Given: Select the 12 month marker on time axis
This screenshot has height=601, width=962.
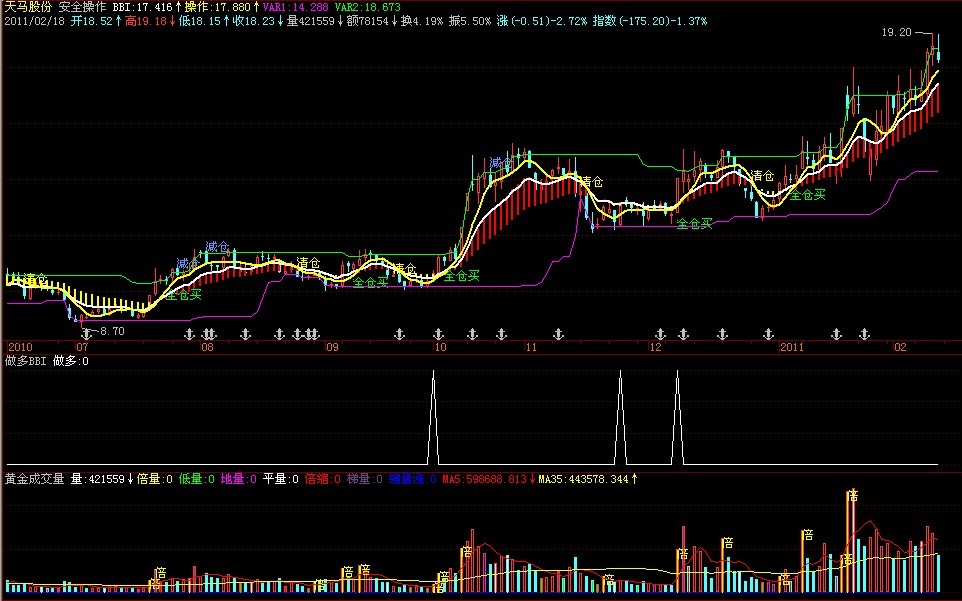Looking at the screenshot, I should click(655, 347).
